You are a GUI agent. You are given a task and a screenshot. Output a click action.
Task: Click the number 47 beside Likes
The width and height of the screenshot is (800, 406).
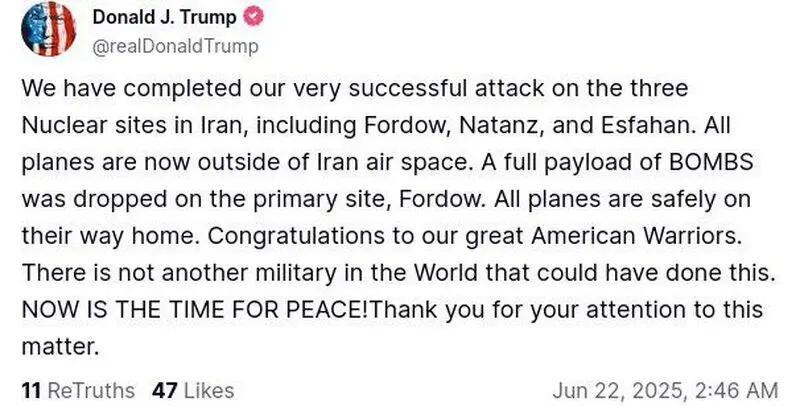tap(165, 391)
